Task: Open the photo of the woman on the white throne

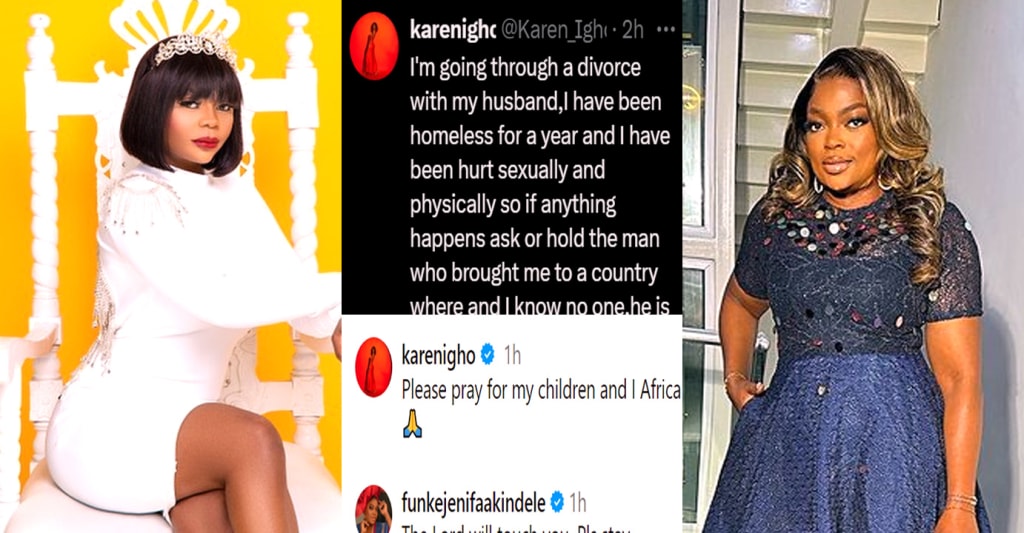Action: (x=170, y=266)
